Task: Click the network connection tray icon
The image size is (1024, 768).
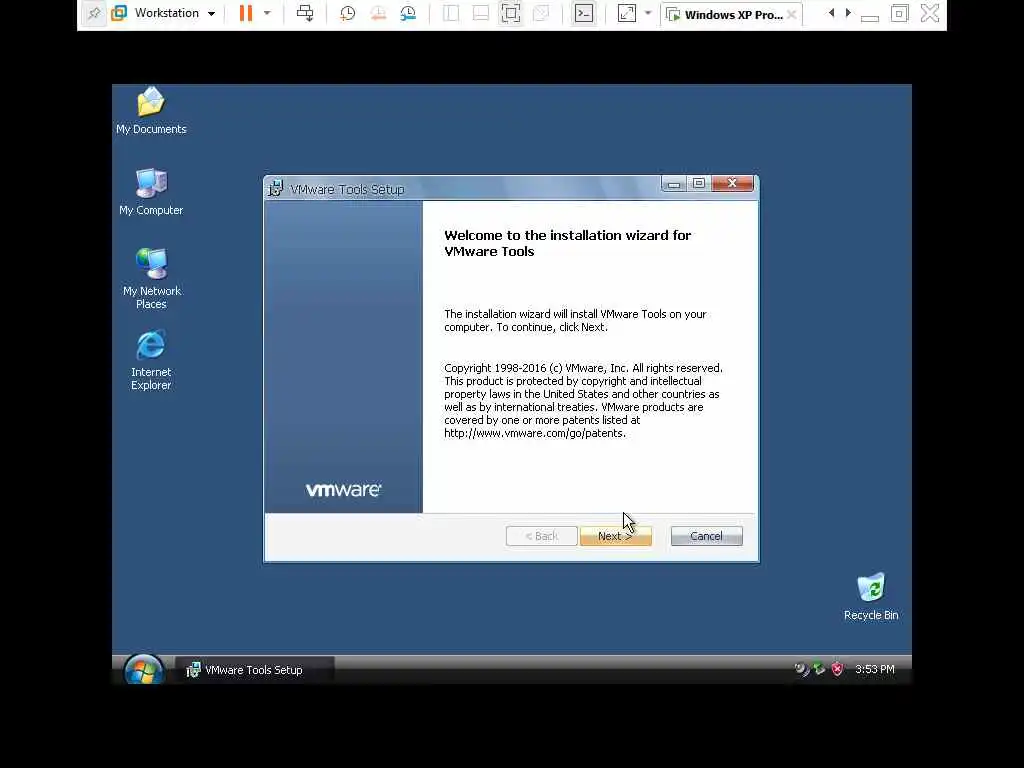Action: 819,669
